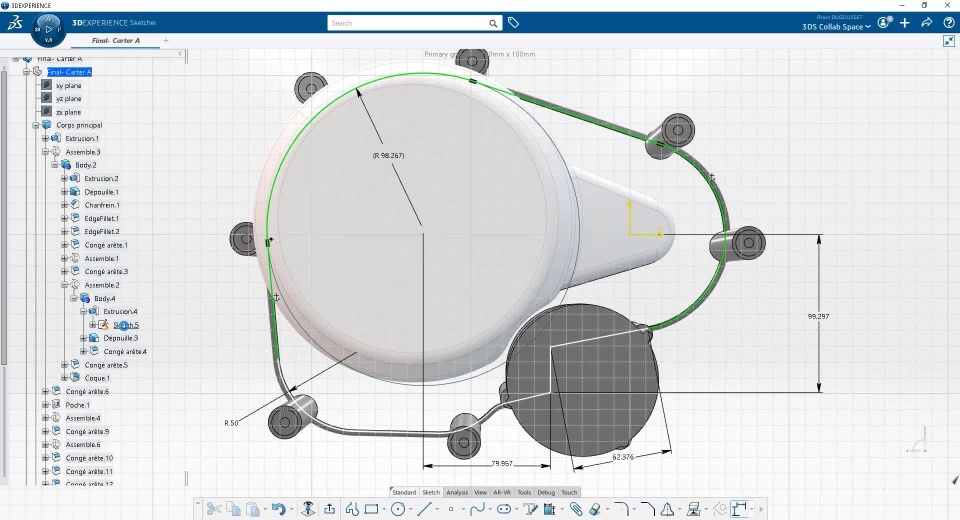960x520 pixels.
Task: Select the xy plane tree item
Action: (x=69, y=86)
